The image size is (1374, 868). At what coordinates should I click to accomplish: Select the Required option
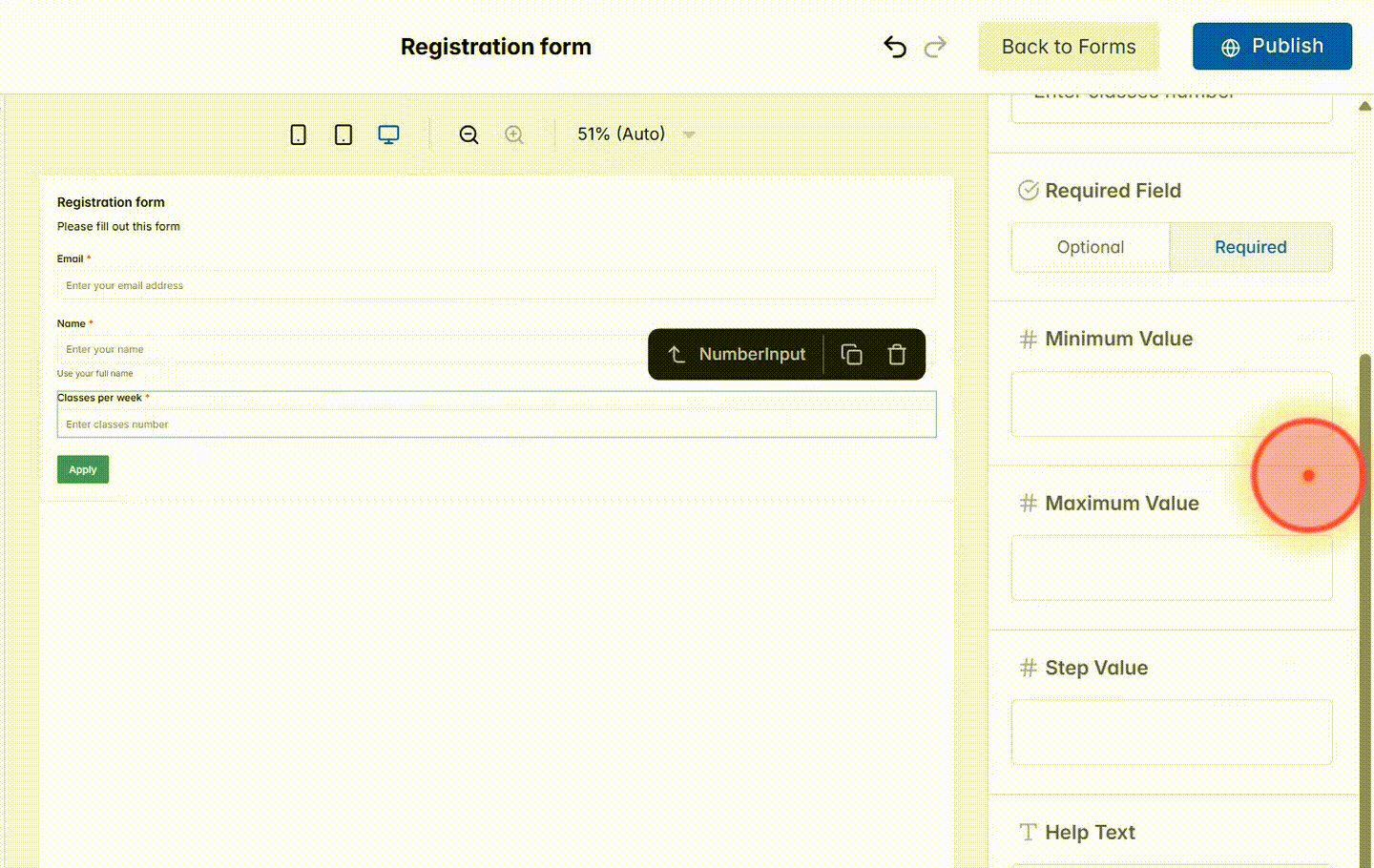point(1251,246)
